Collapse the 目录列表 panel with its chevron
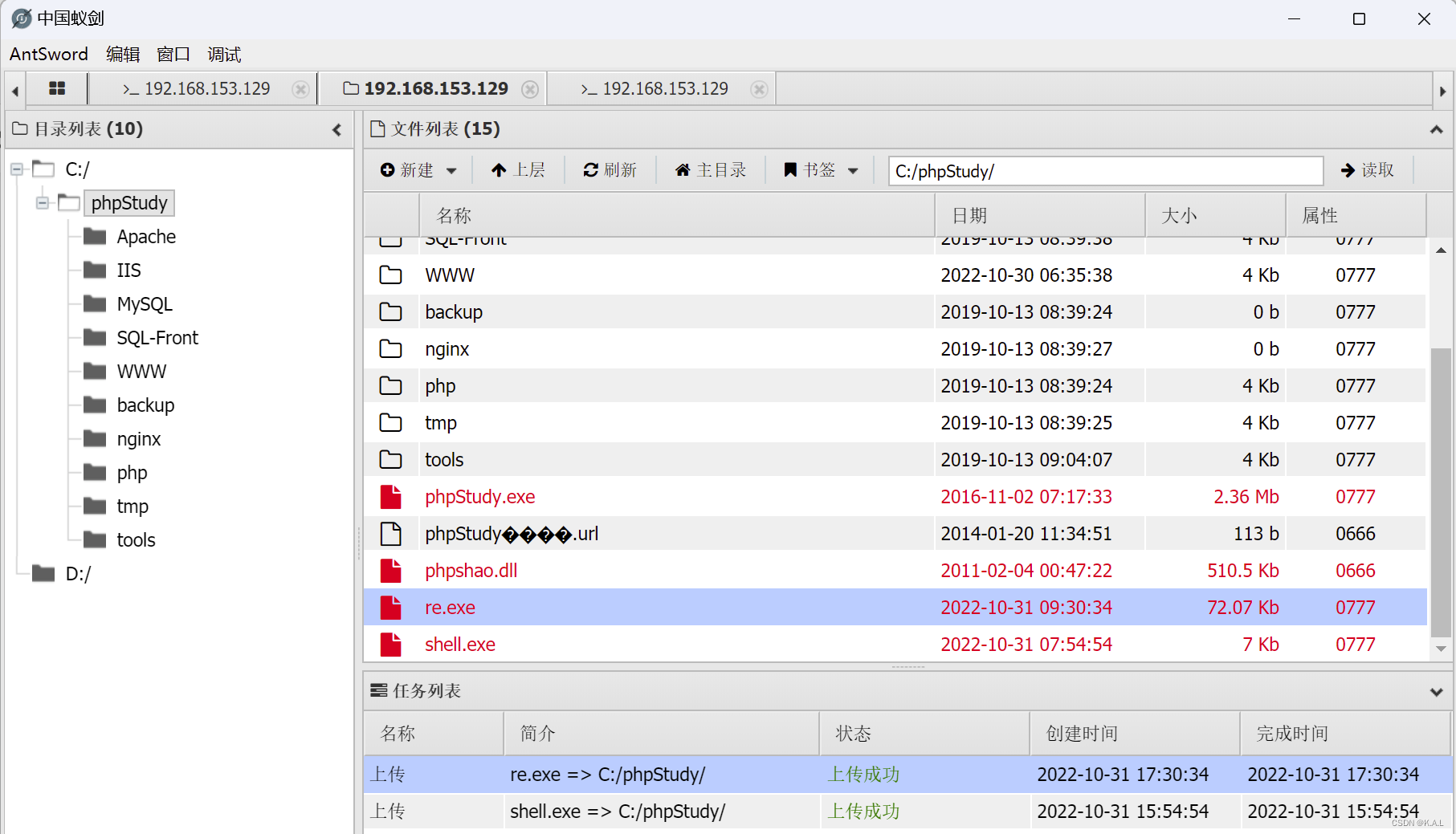This screenshot has width=1456, height=834. 336,128
